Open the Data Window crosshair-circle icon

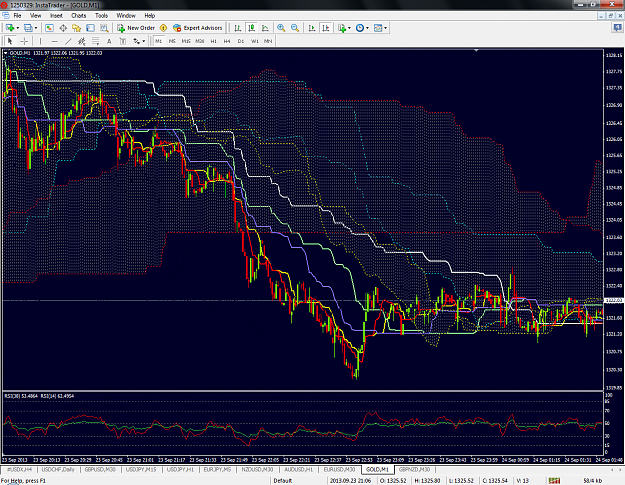point(63,28)
